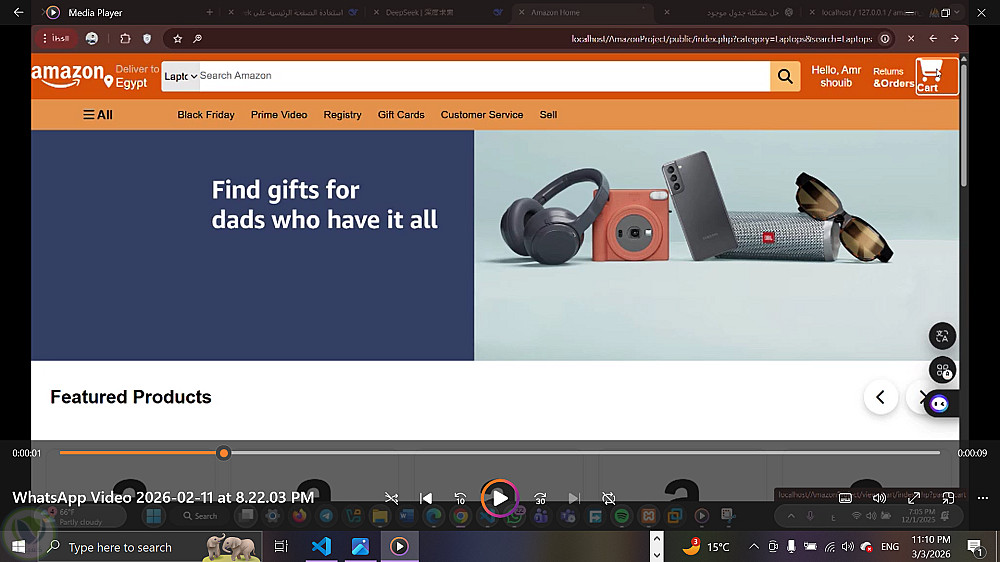Screen dimensions: 1000x562
Task: Toggle repeat mode in Media Player
Action: coord(609,498)
